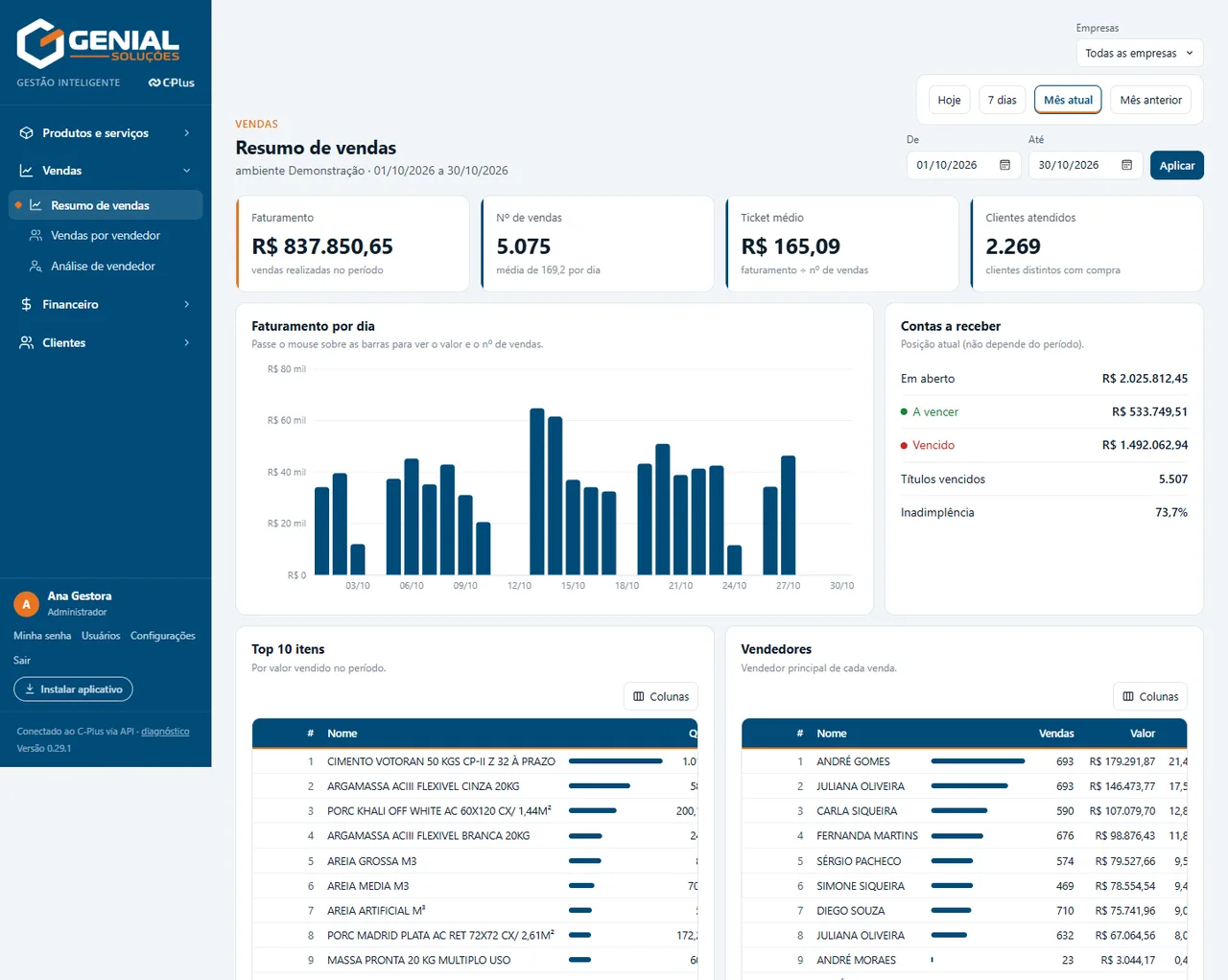Click the Ana Gestora avatar circle
1228x980 pixels.
pyautogui.click(x=26, y=604)
